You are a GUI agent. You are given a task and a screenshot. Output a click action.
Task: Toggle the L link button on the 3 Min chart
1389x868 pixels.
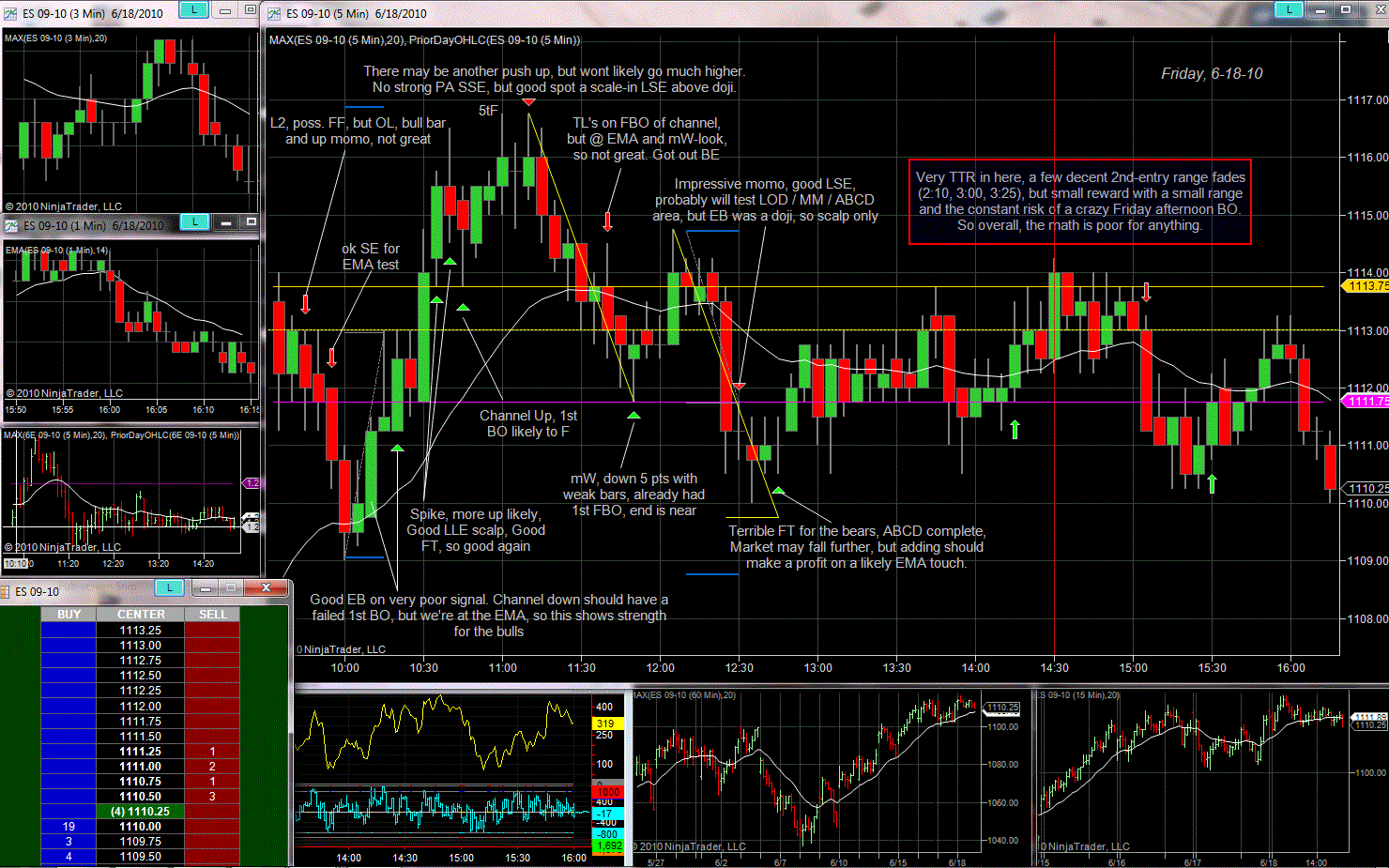click(x=193, y=10)
